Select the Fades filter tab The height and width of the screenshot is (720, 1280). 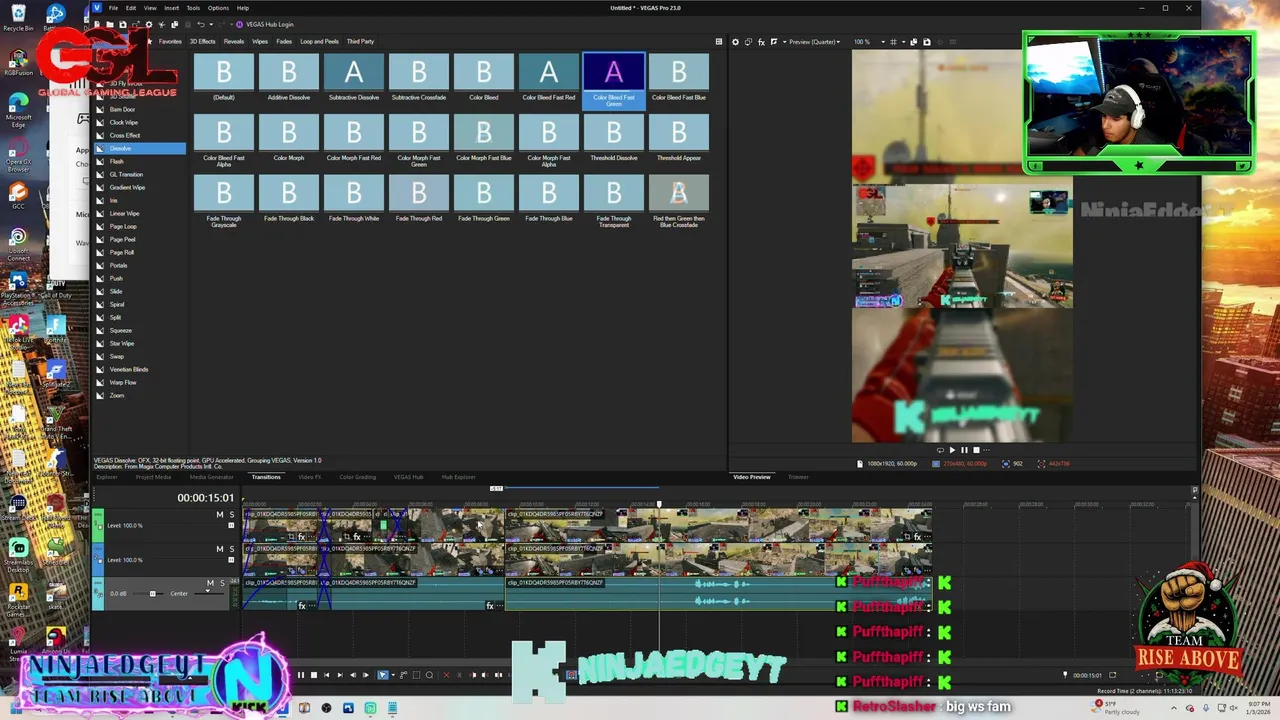pyautogui.click(x=284, y=42)
